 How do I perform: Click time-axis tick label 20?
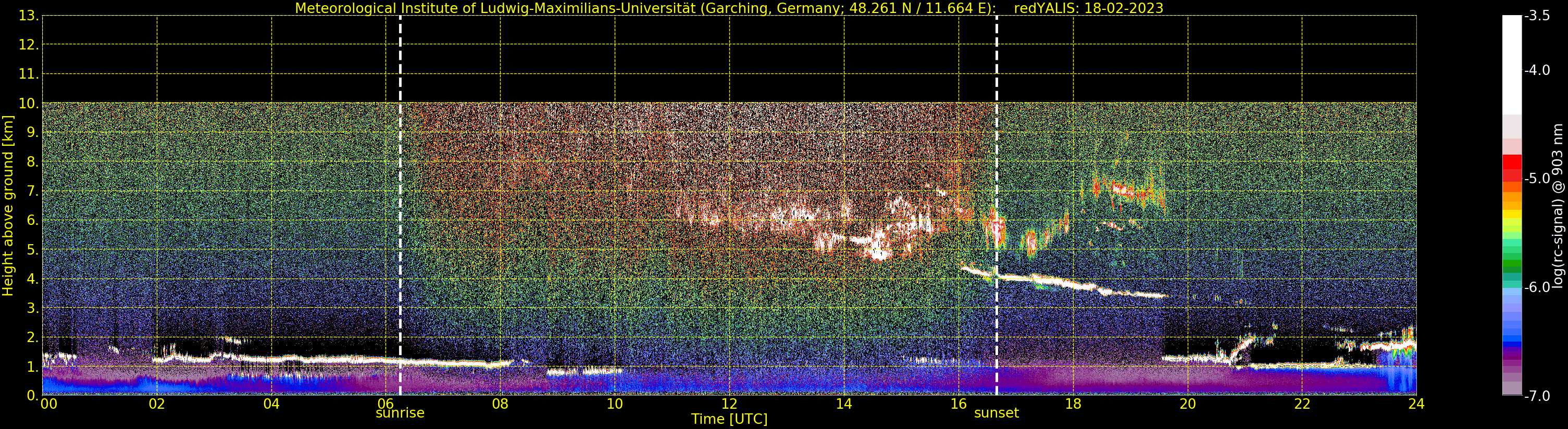1188,404
